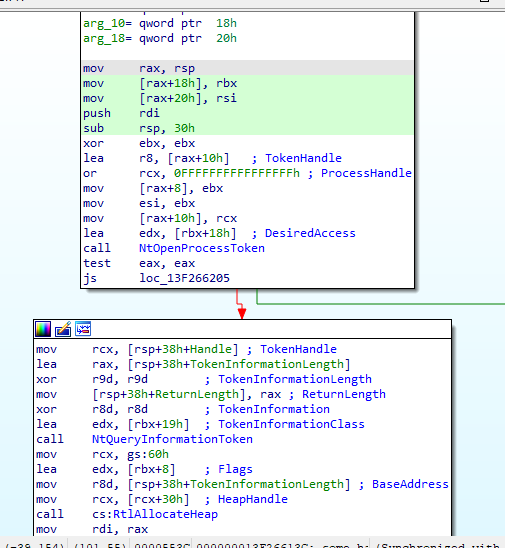Viewport: 505px width, 548px height.
Task: Click the 'xor ebx, ebx' instruction
Action: pyautogui.click(x=139, y=143)
